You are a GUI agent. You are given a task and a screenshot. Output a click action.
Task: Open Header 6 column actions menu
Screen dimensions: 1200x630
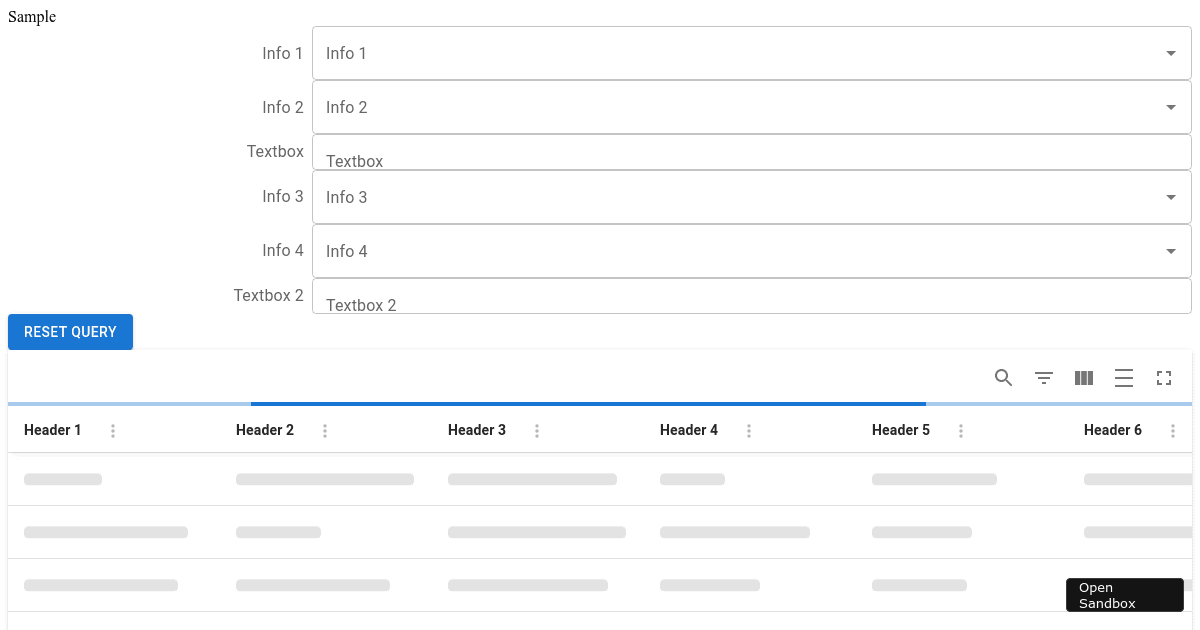(1173, 431)
